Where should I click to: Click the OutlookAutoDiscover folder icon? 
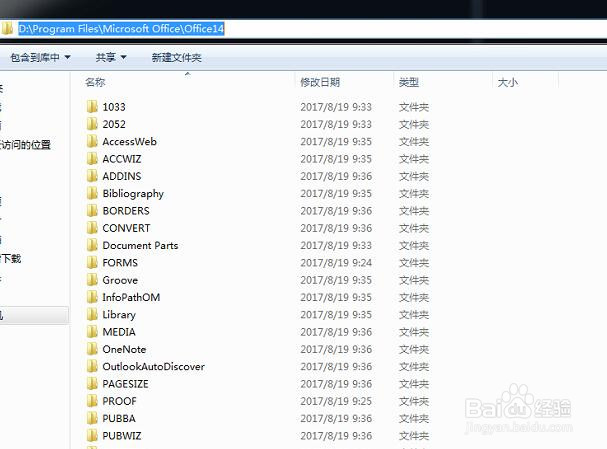point(92,366)
